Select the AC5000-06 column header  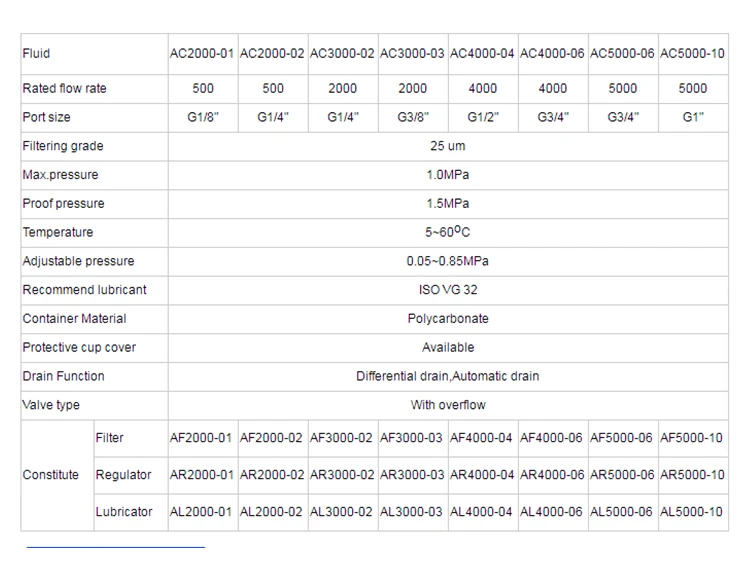pyautogui.click(x=623, y=54)
